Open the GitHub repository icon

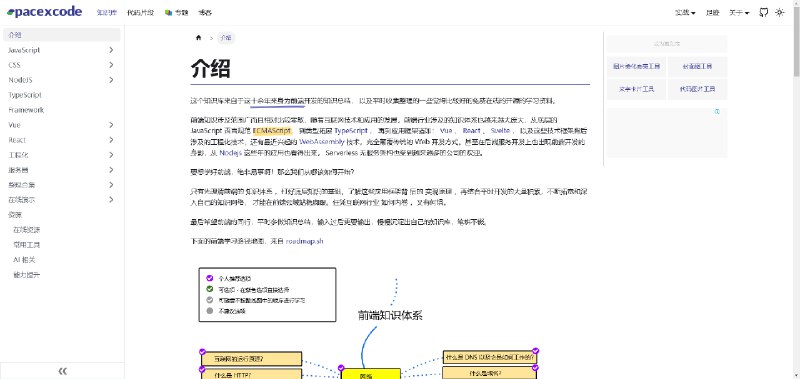click(763, 13)
